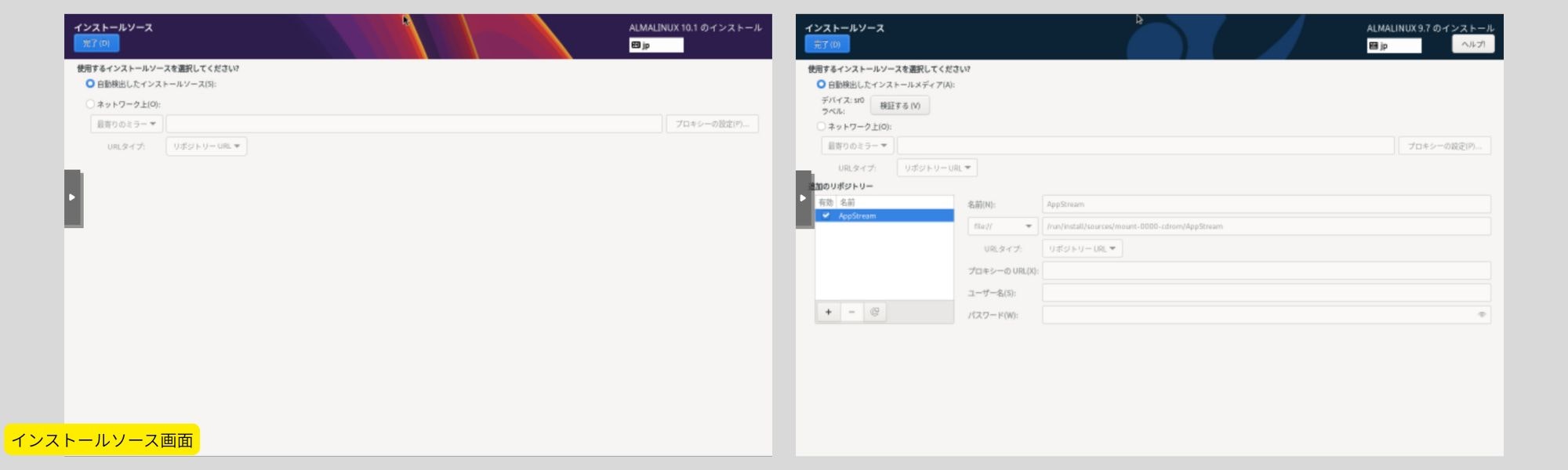Select ネットワーク上 radio in AlmaLinux 10.1 window
1568x470 pixels.
click(90, 103)
